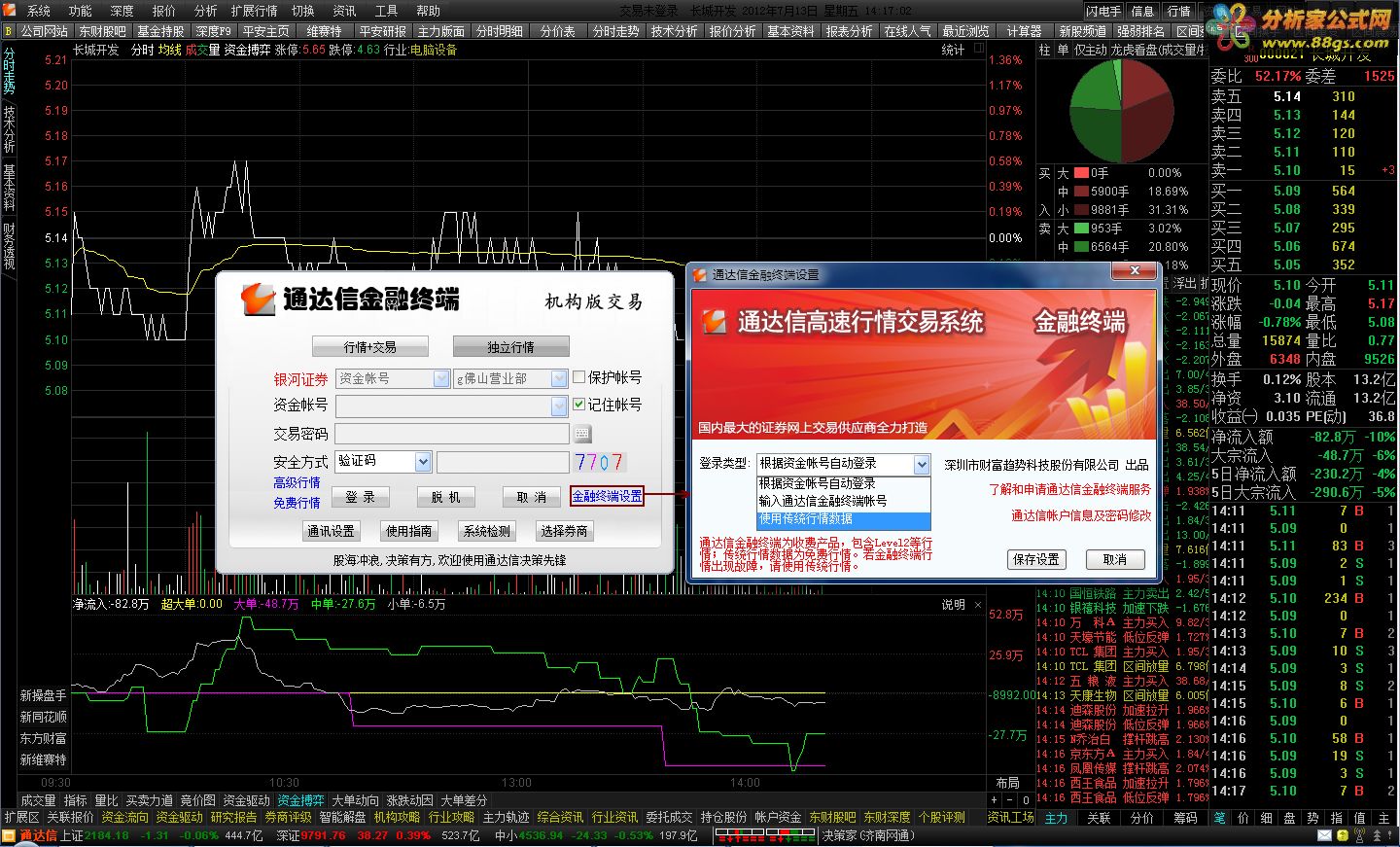Click the verification code input field

coord(503,462)
